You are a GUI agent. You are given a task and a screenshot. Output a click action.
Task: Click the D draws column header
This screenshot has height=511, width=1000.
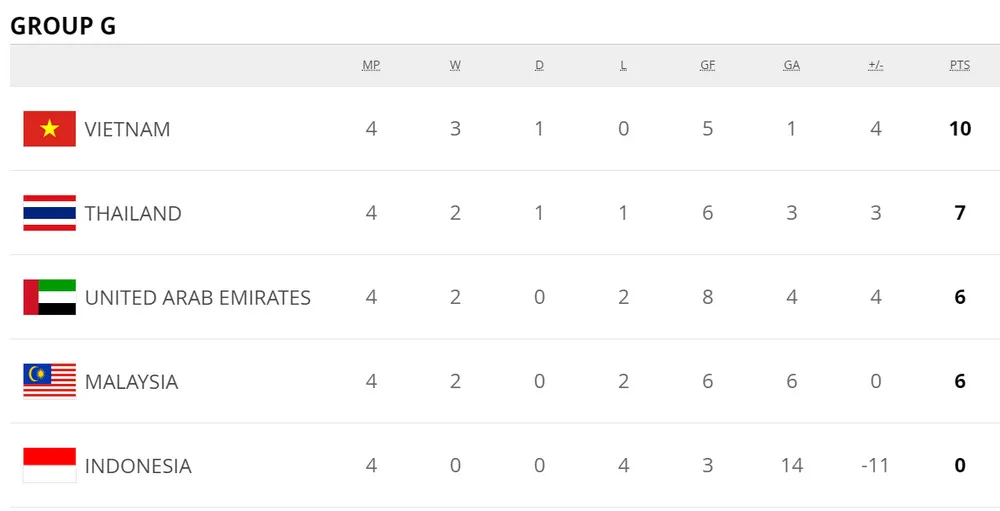coord(539,65)
